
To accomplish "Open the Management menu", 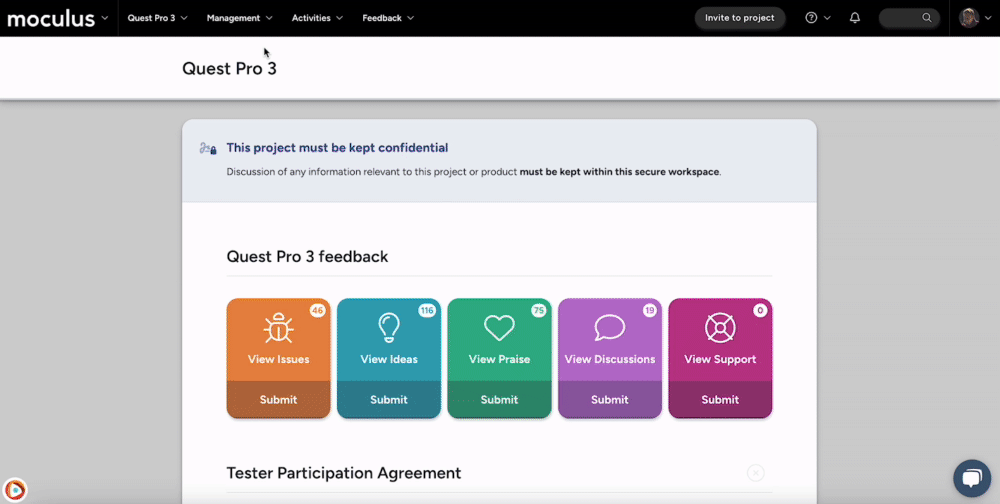I will (x=239, y=18).
